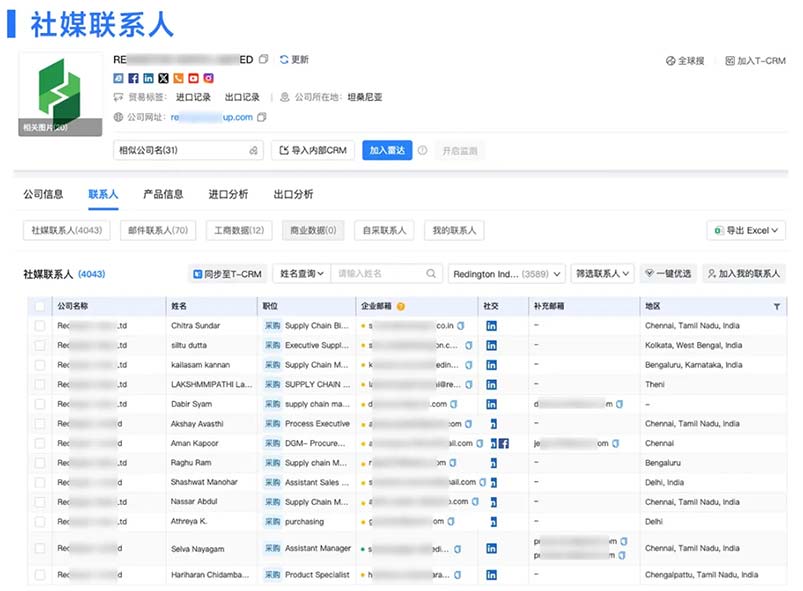803x591 pixels.
Task: Check the box for Chitra Sundar's row
Action: [40, 326]
